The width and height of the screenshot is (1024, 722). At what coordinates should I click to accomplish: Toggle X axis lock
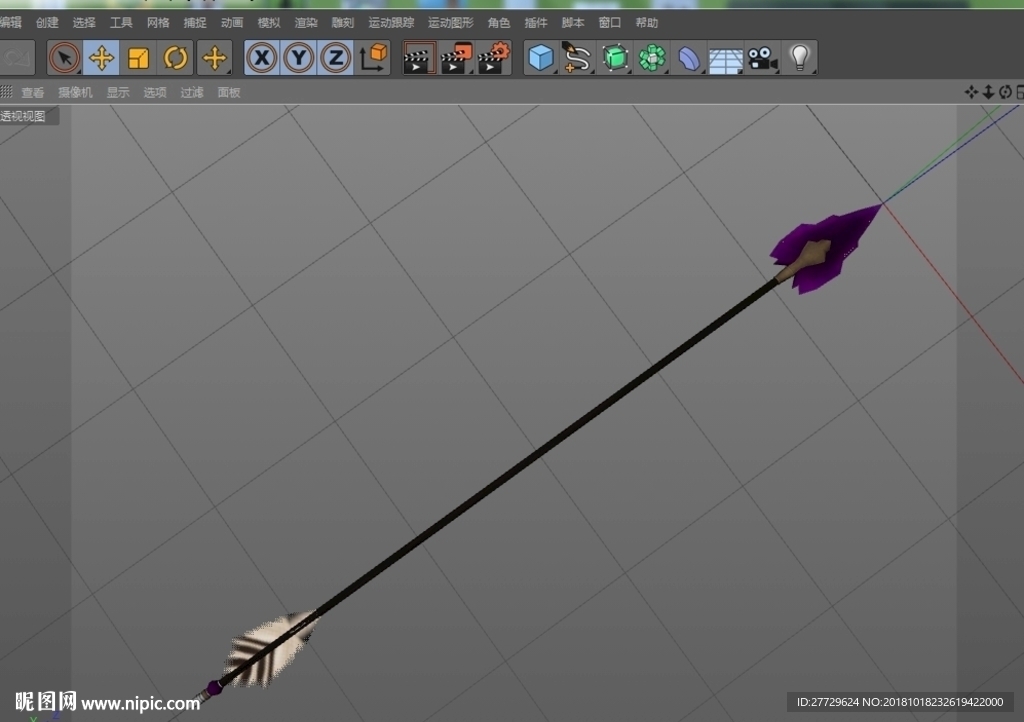[x=262, y=58]
